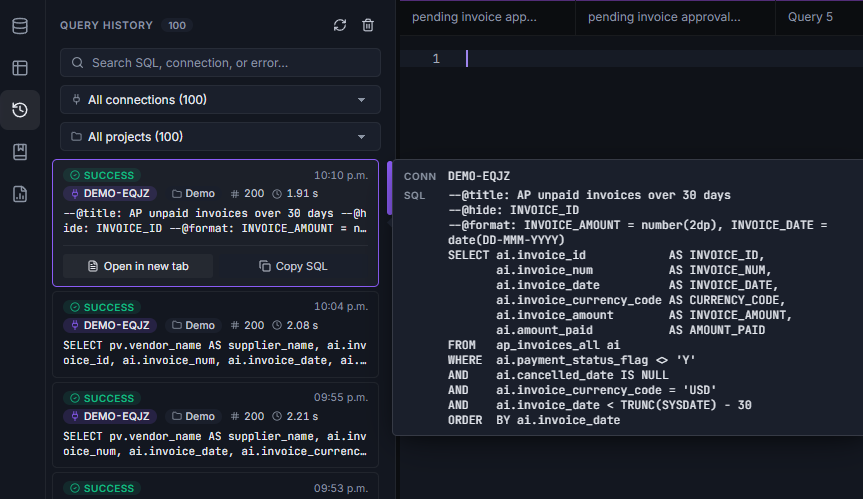Click DEMO-EQJZ connection badge on 10:10 p.m. entry
Screen dimensions: 863x499
pos(110,194)
